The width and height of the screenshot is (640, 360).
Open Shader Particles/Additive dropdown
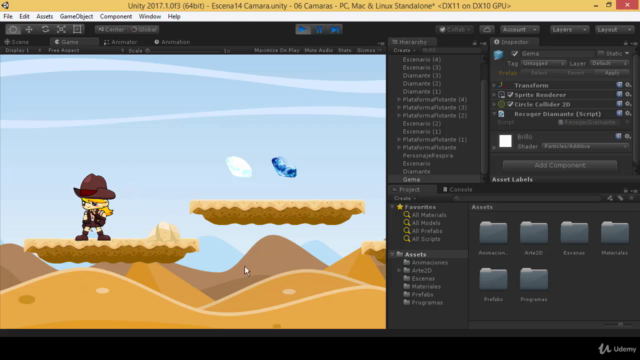(585, 146)
